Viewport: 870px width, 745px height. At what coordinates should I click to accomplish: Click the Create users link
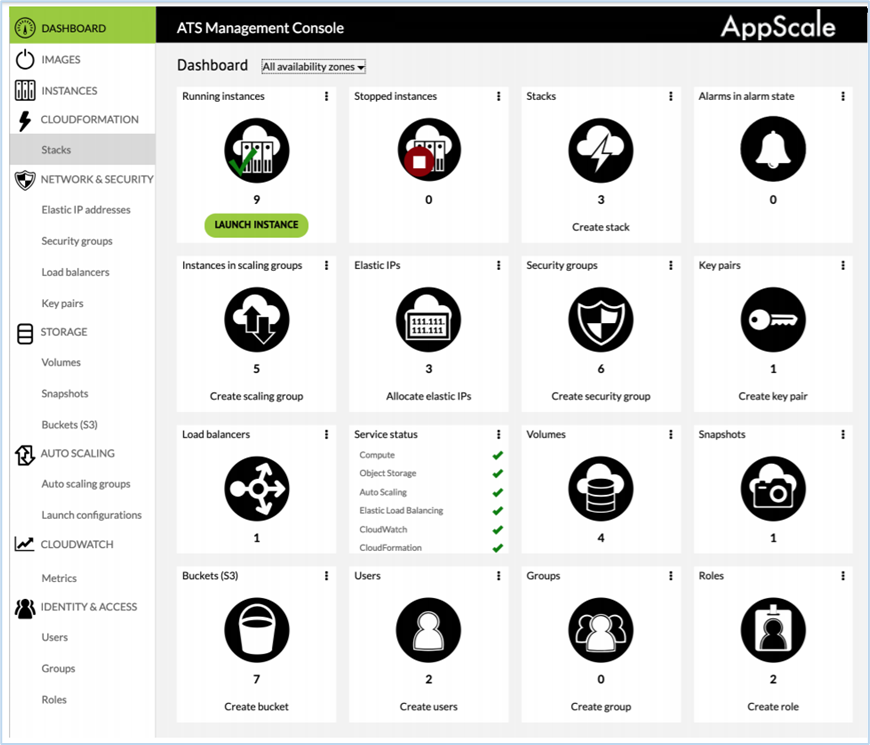428,706
